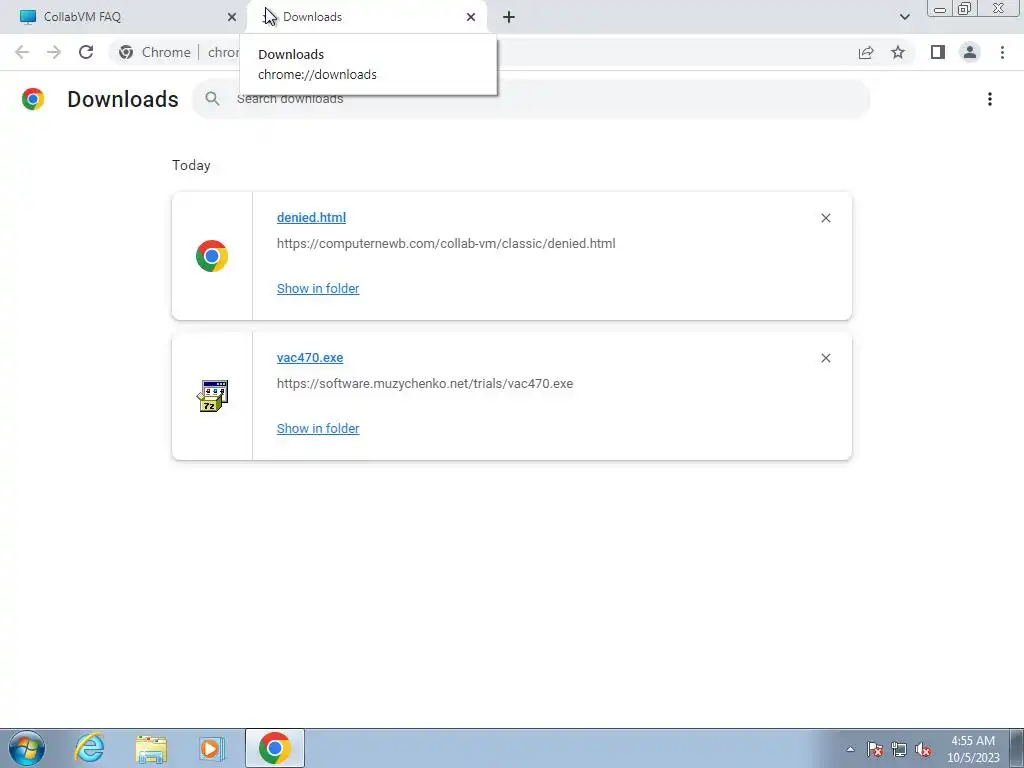Close the CollabVM FAQ tab

coord(231,17)
